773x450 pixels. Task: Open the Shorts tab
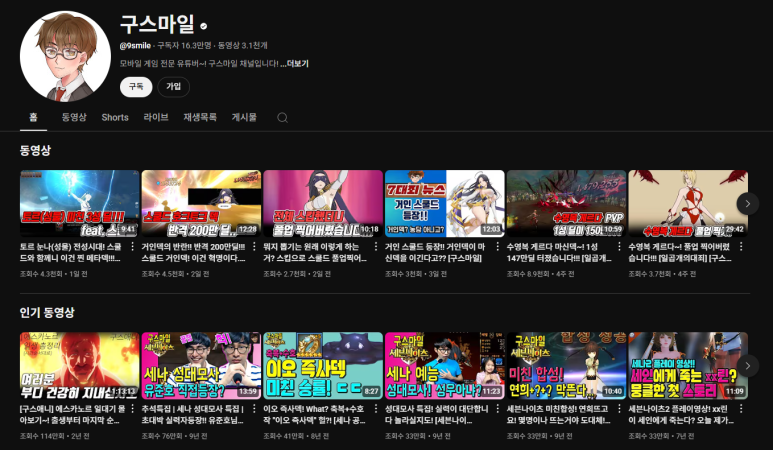click(115, 117)
